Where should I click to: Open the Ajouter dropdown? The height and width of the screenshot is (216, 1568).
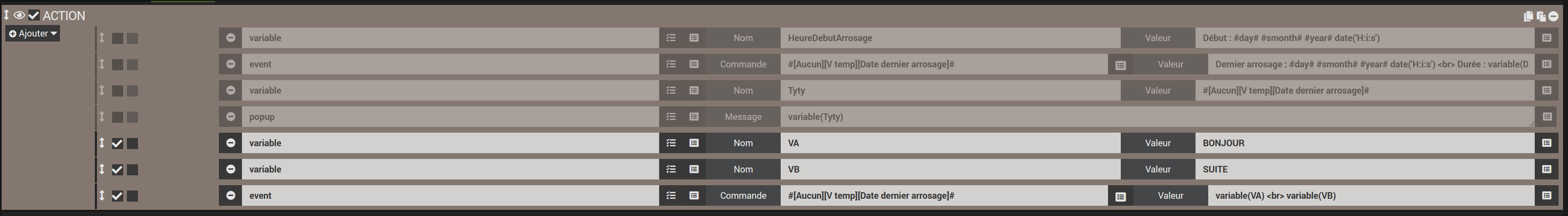coord(34,33)
